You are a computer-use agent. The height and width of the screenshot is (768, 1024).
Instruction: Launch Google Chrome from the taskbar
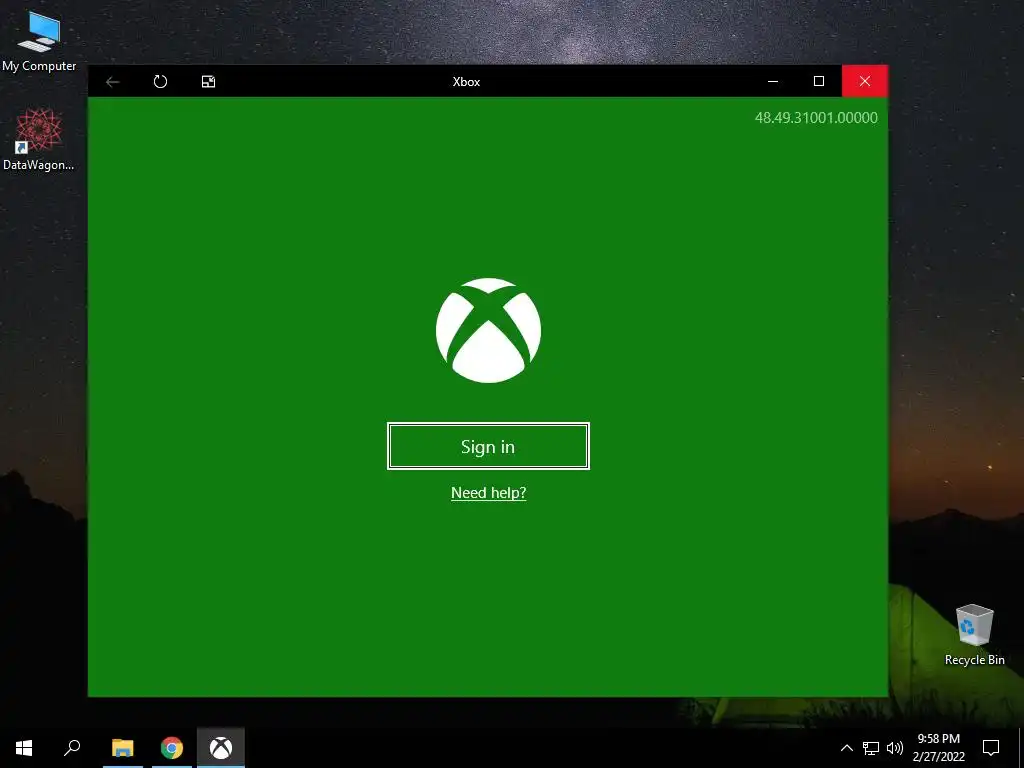(x=172, y=748)
